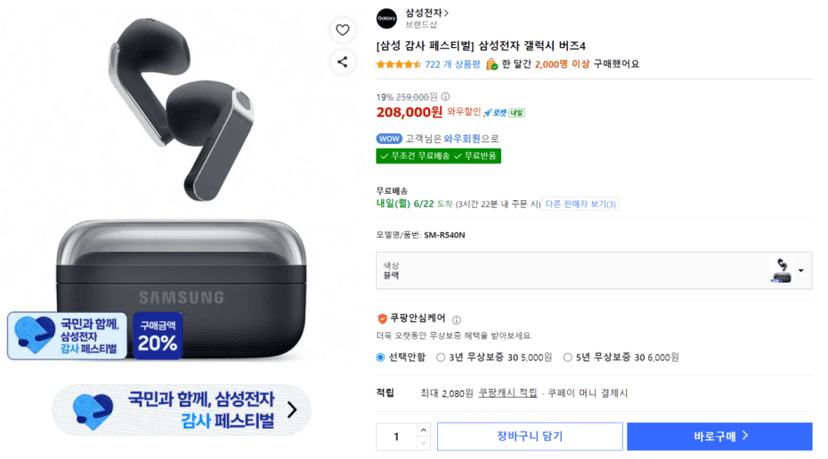Open 다른 판매자 보기 sellers link

(580, 204)
